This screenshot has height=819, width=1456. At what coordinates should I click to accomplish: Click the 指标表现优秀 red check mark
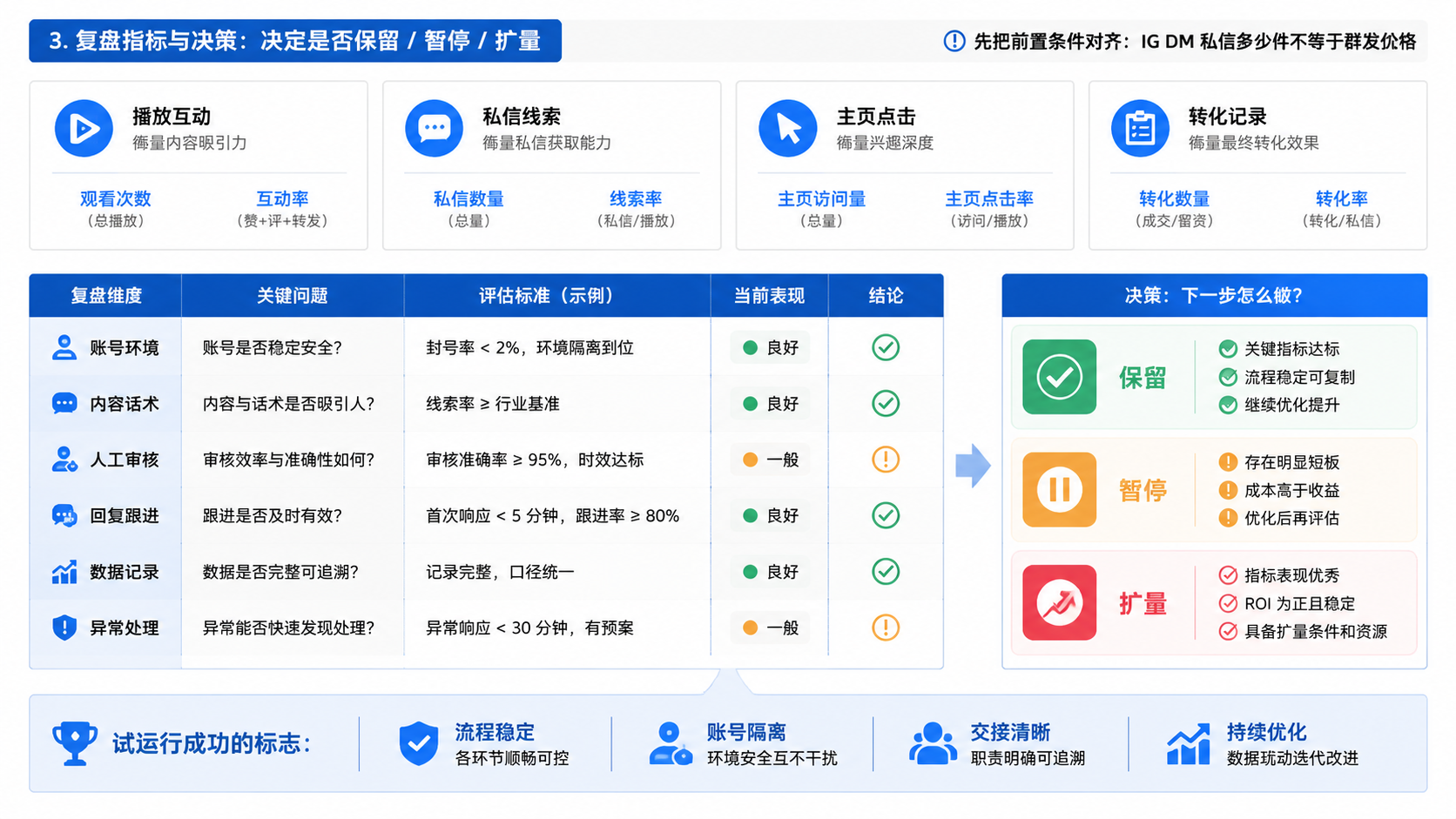point(1228,575)
